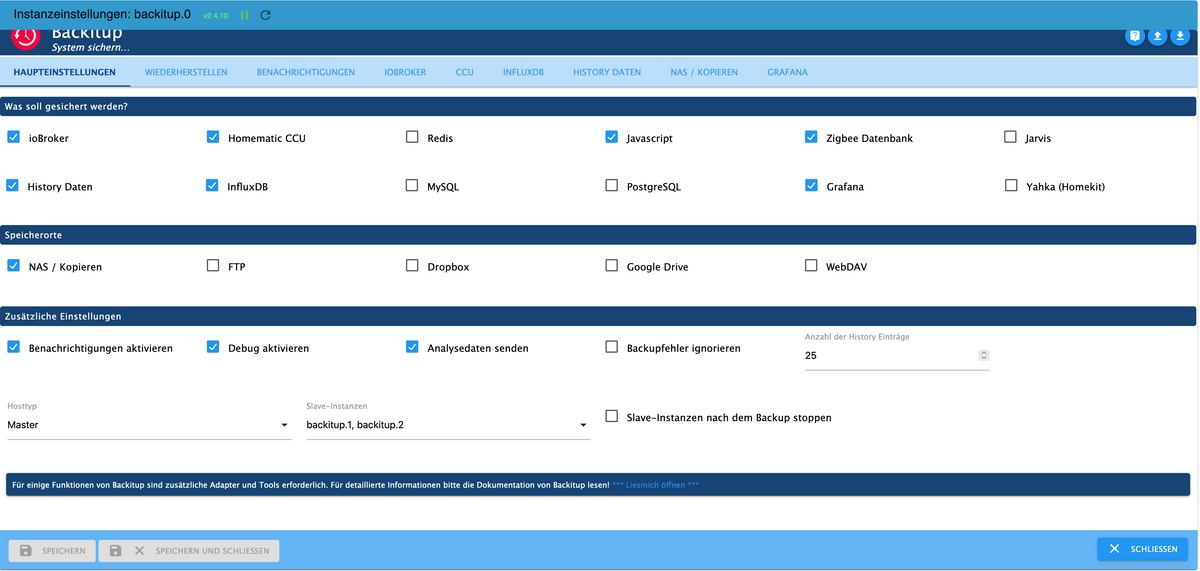Image resolution: width=1200 pixels, height=571 pixels.
Task: Click the upload-arrow settings icon
Action: pyautogui.click(x=1157, y=36)
